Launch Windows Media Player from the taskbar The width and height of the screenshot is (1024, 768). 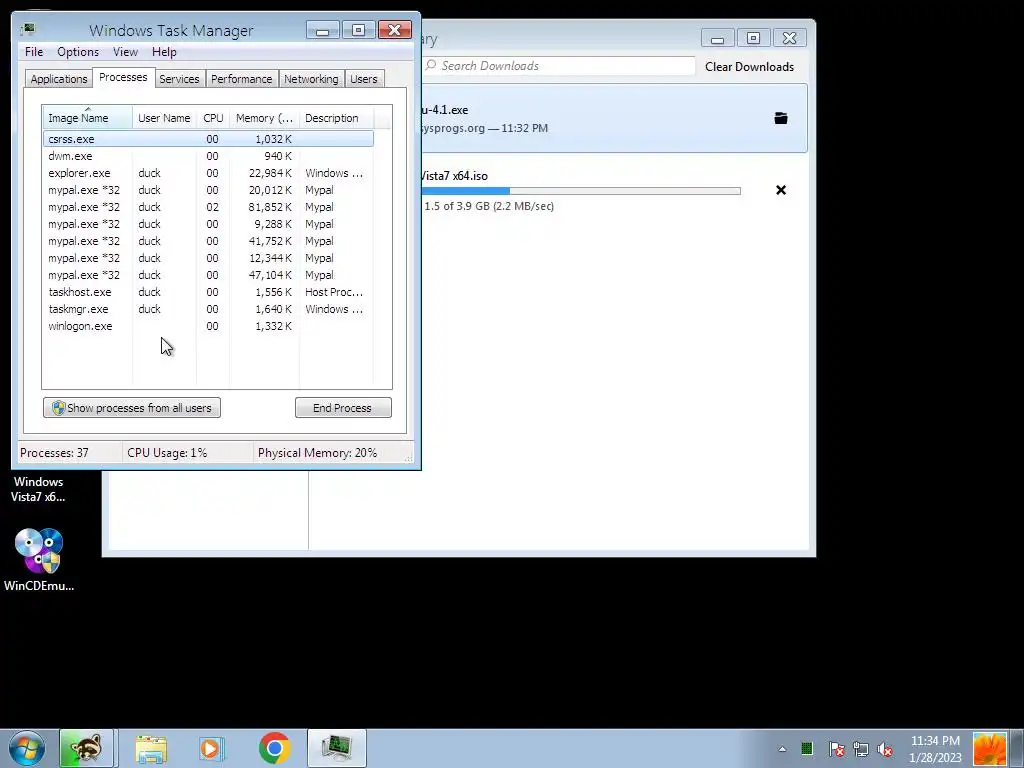[x=212, y=748]
